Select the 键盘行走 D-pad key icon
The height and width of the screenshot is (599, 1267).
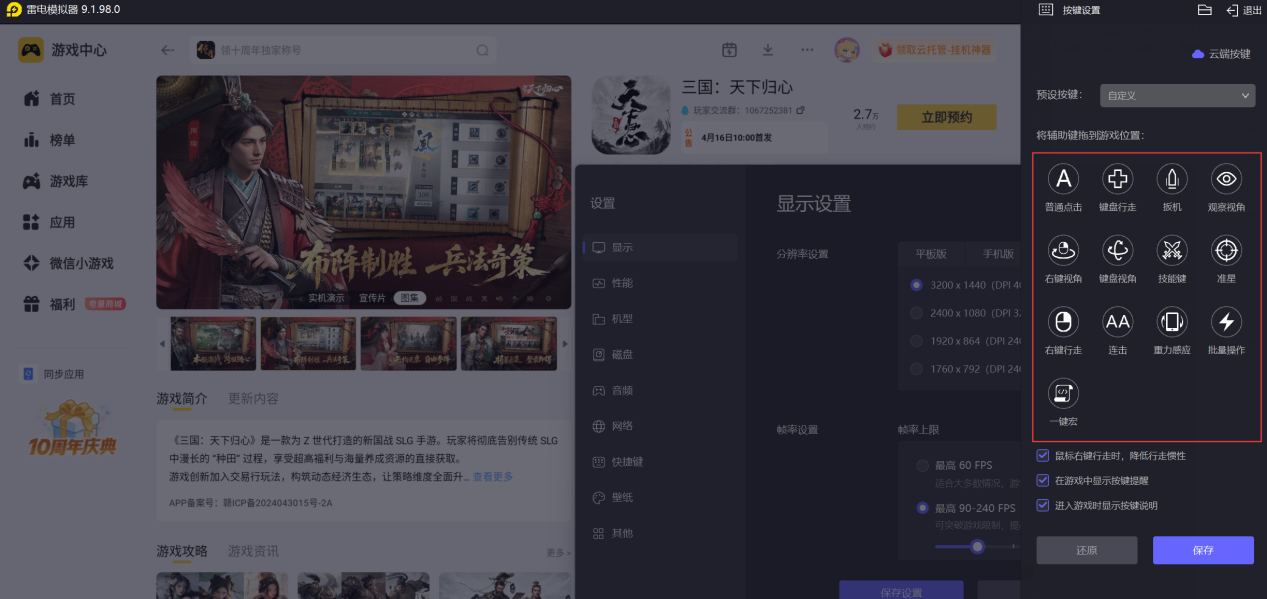(1117, 179)
